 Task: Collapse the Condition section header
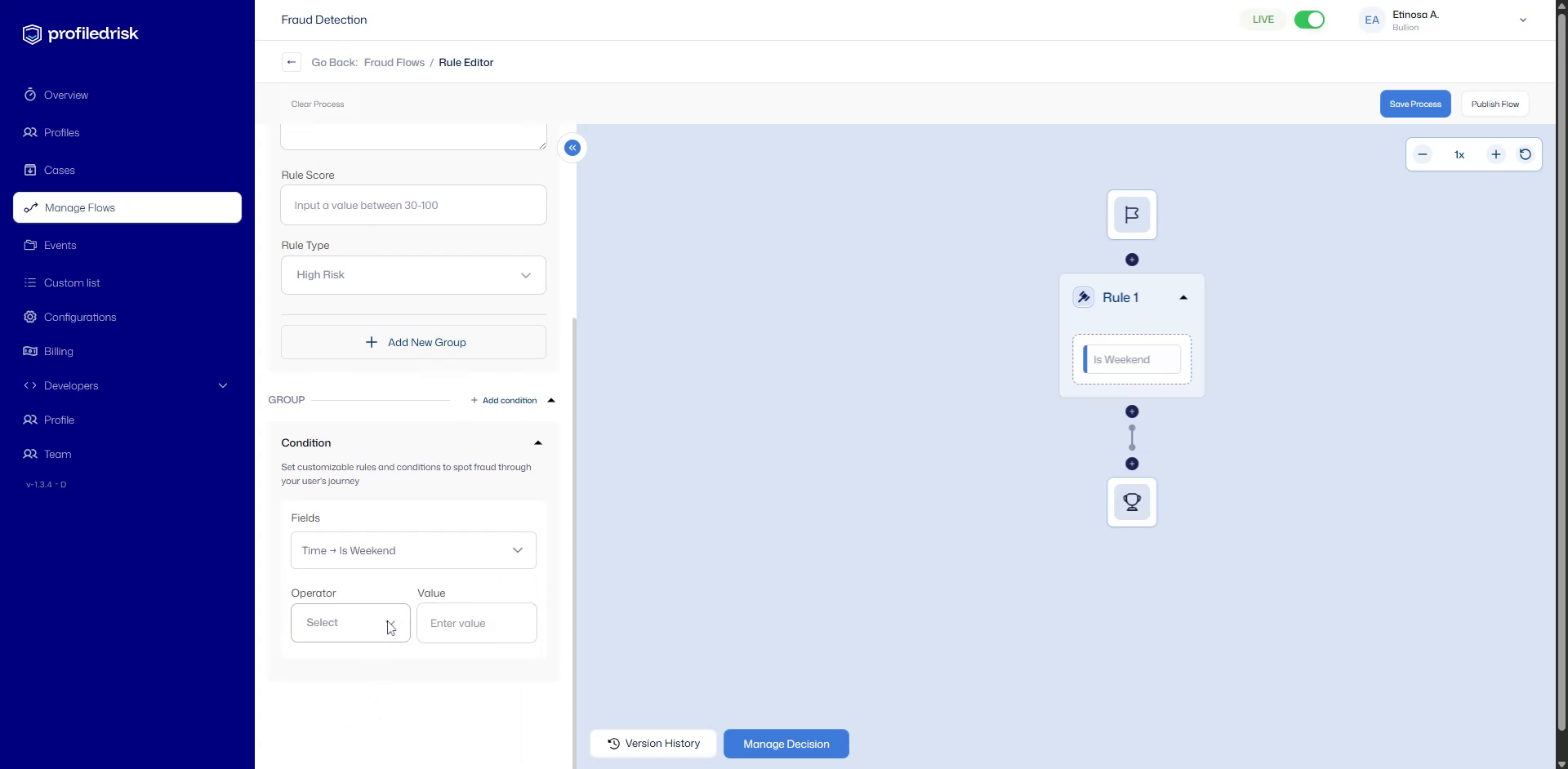tap(537, 442)
